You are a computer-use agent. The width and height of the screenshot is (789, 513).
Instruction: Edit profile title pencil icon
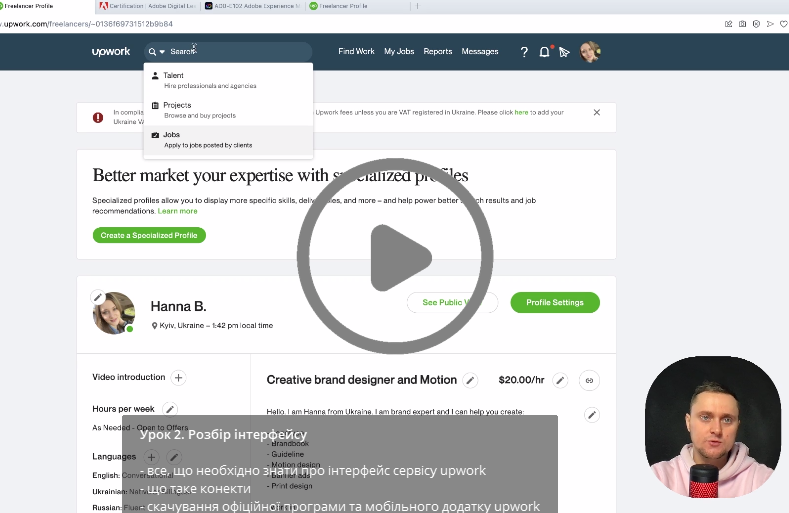tap(470, 381)
